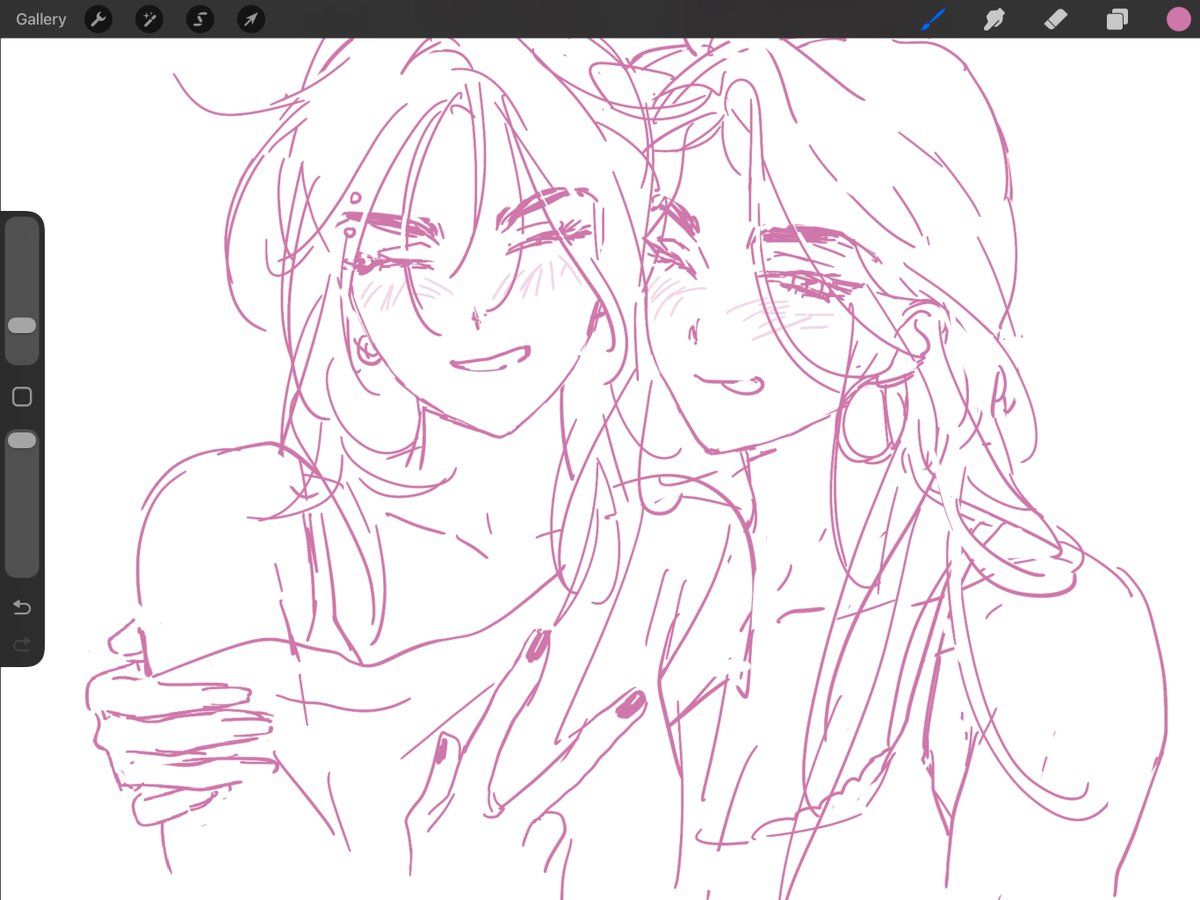Select the Brush tool
This screenshot has height=900, width=1200.
click(933, 19)
